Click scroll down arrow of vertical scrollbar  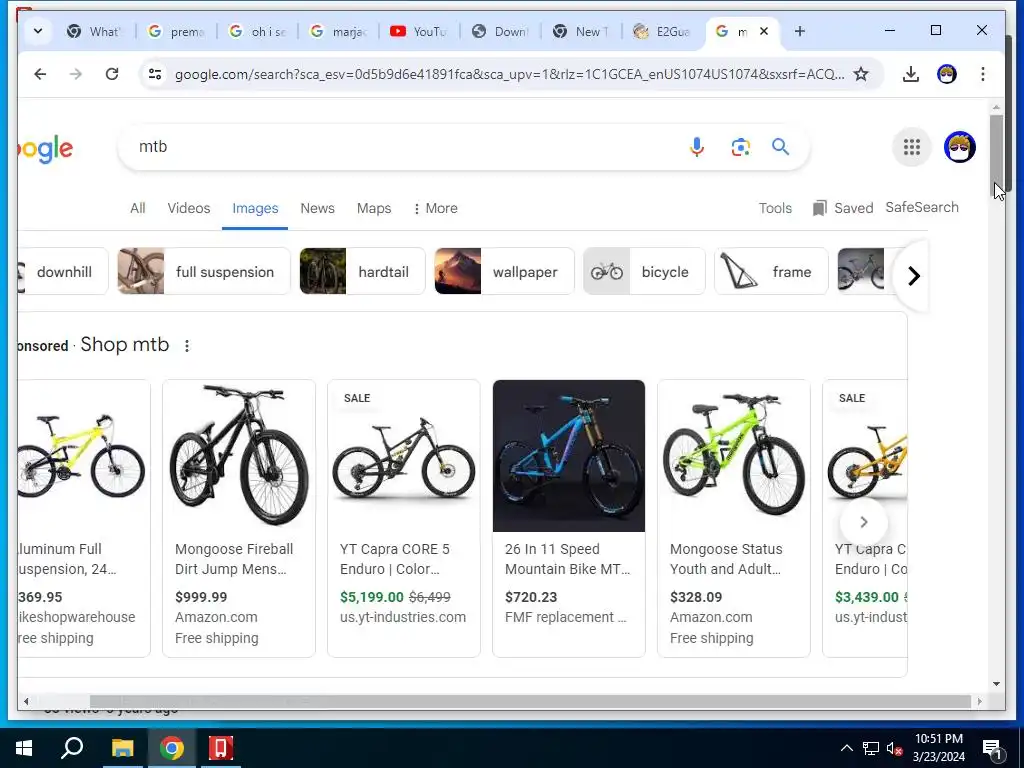pyautogui.click(x=996, y=684)
